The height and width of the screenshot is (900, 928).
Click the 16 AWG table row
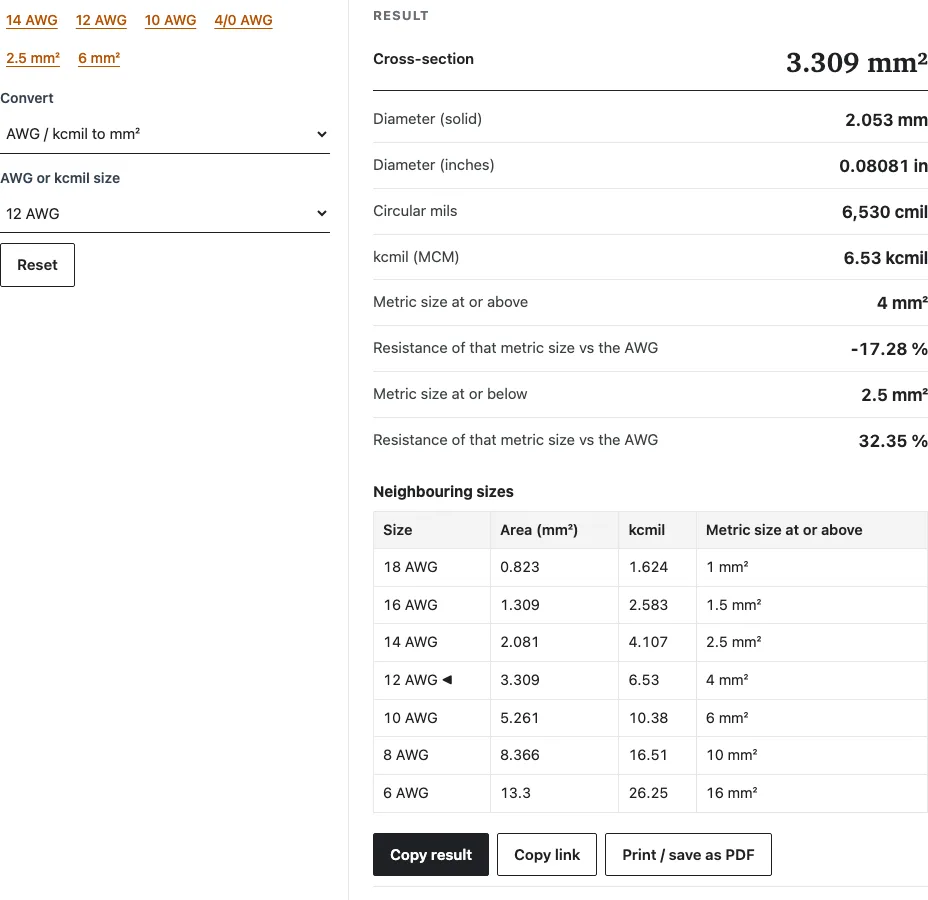pos(650,605)
